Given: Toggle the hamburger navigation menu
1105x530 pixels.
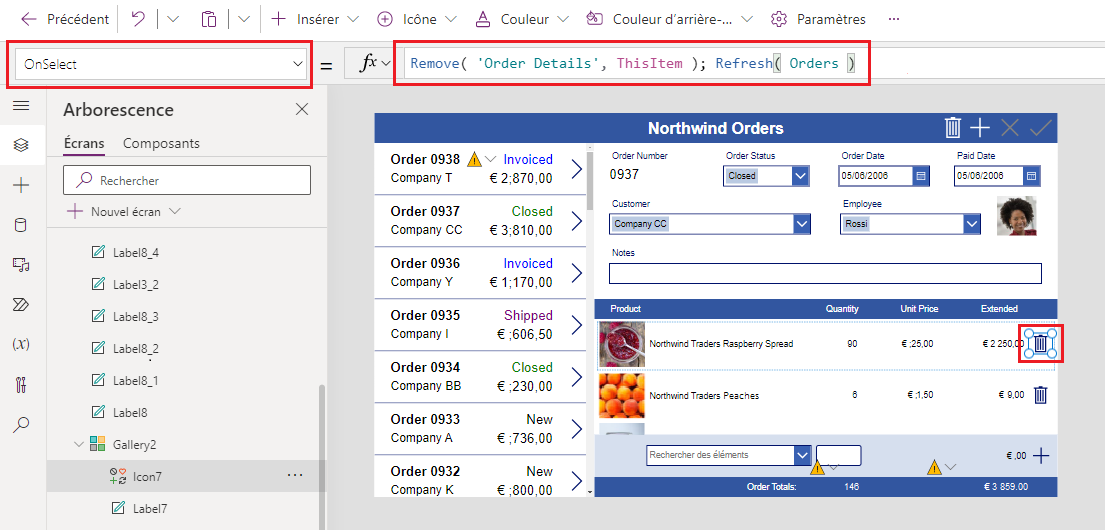Looking at the screenshot, I should (x=21, y=106).
